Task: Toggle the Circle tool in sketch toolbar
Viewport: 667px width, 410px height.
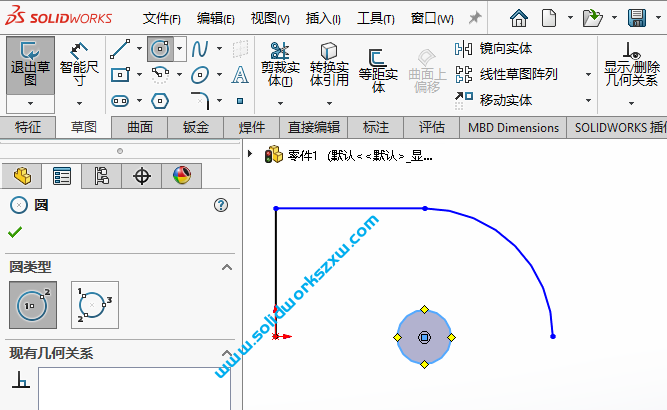Action: pyautogui.click(x=159, y=48)
